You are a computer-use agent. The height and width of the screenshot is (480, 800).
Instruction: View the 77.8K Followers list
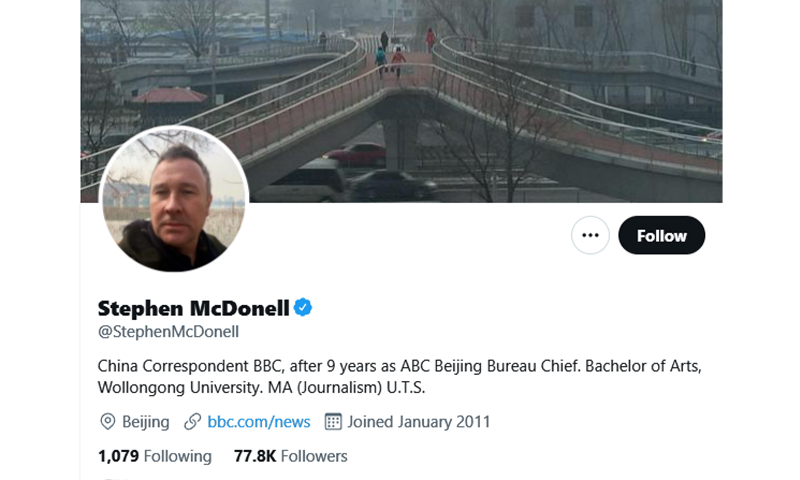click(290, 456)
